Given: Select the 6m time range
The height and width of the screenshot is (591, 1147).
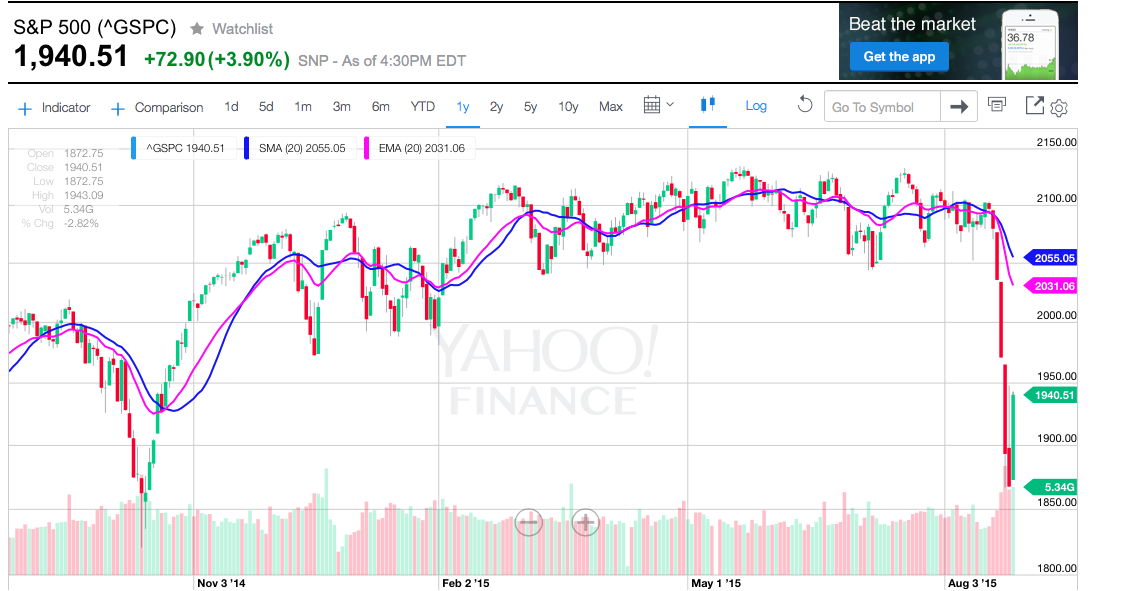Looking at the screenshot, I should (380, 107).
